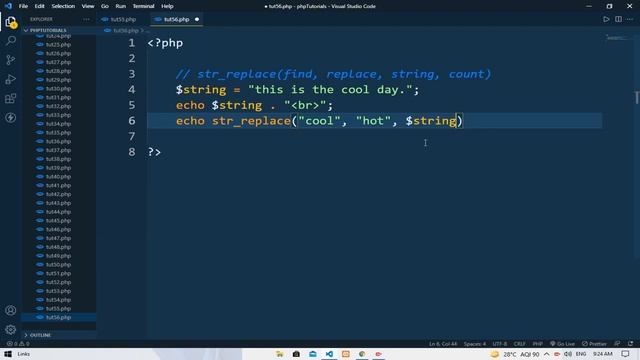The height and width of the screenshot is (360, 640).
Task: Change language mode PHP in status bar
Action: pos(538,344)
